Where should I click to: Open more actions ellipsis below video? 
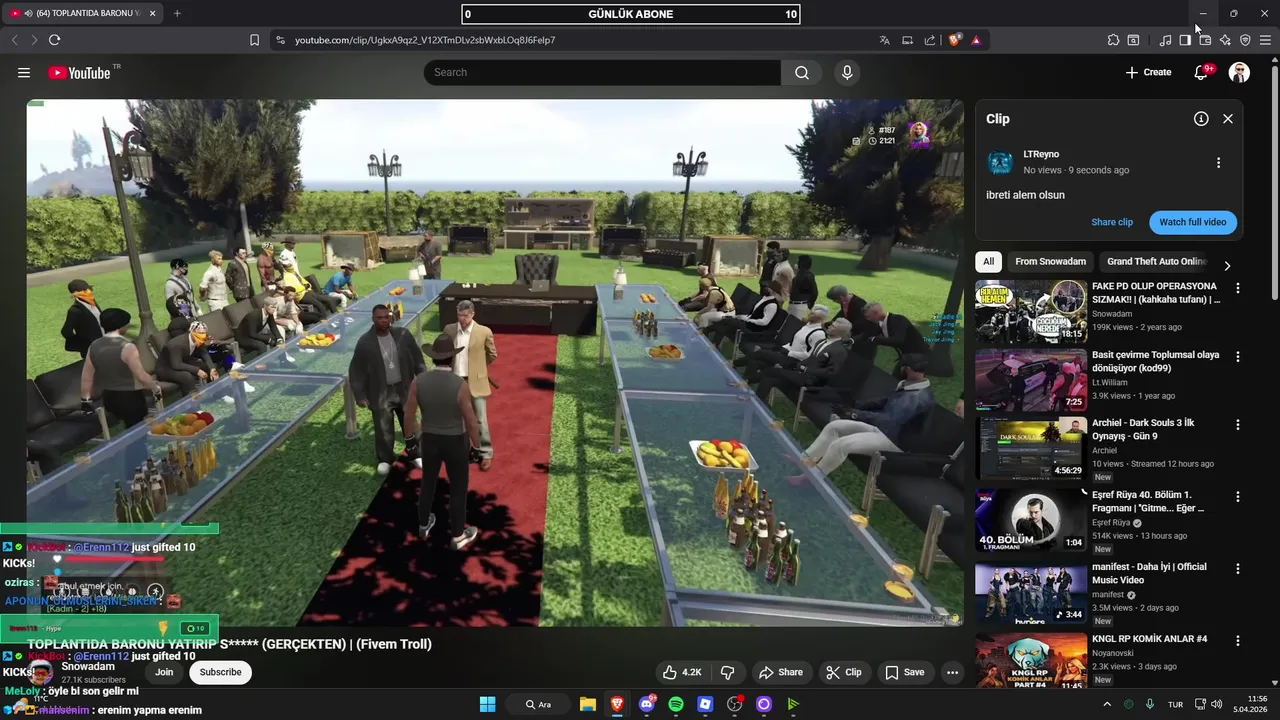click(x=952, y=672)
